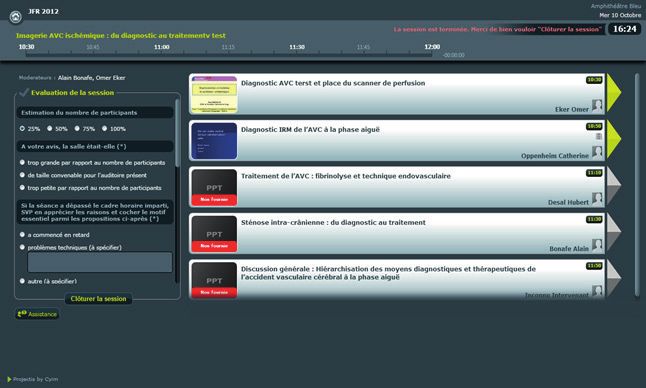The image size is (646, 388).
Task: Click the 12:00 timeline marker
Action: (432, 47)
